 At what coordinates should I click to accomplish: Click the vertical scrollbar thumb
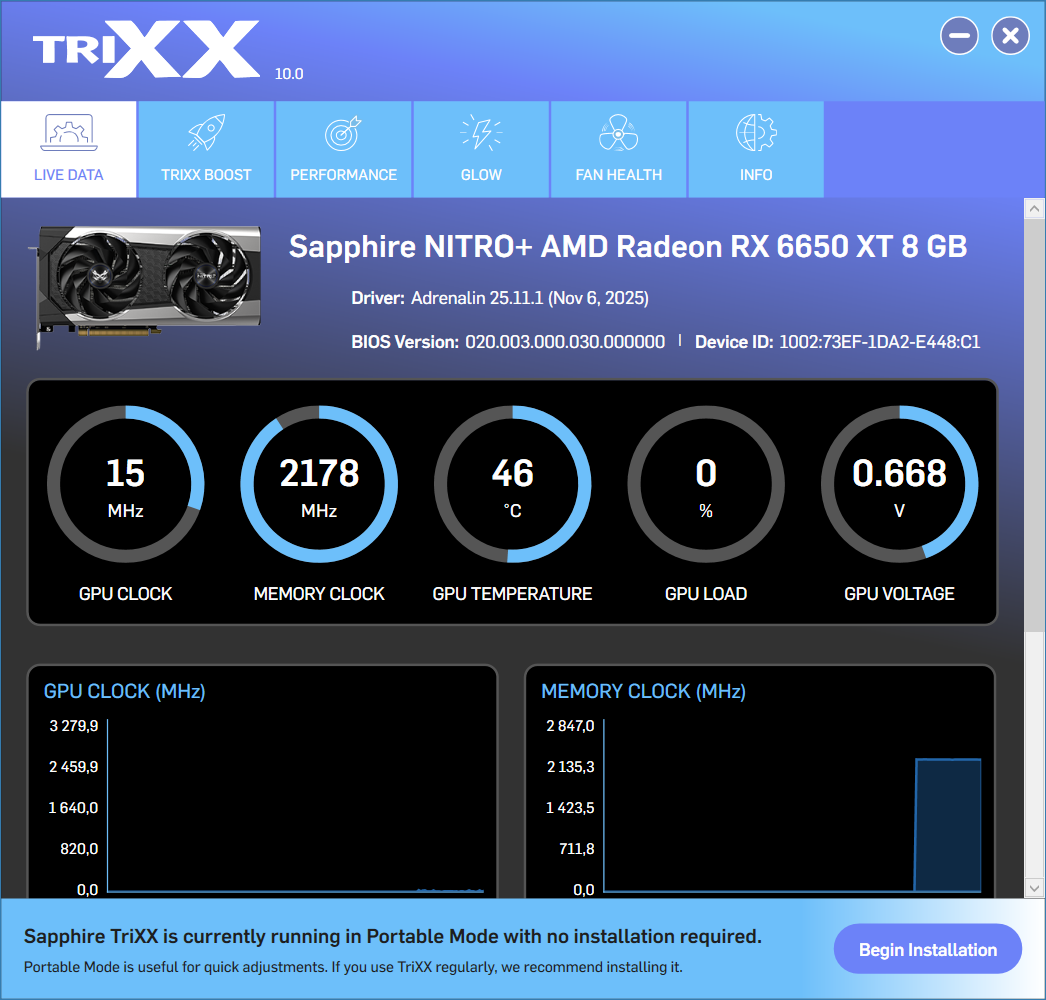coord(1034,425)
